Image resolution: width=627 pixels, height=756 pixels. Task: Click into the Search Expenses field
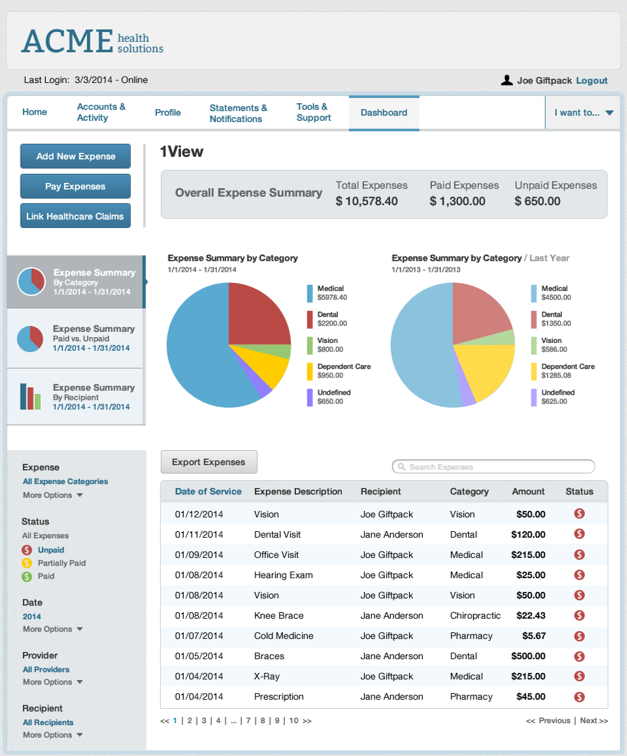pyautogui.click(x=494, y=467)
